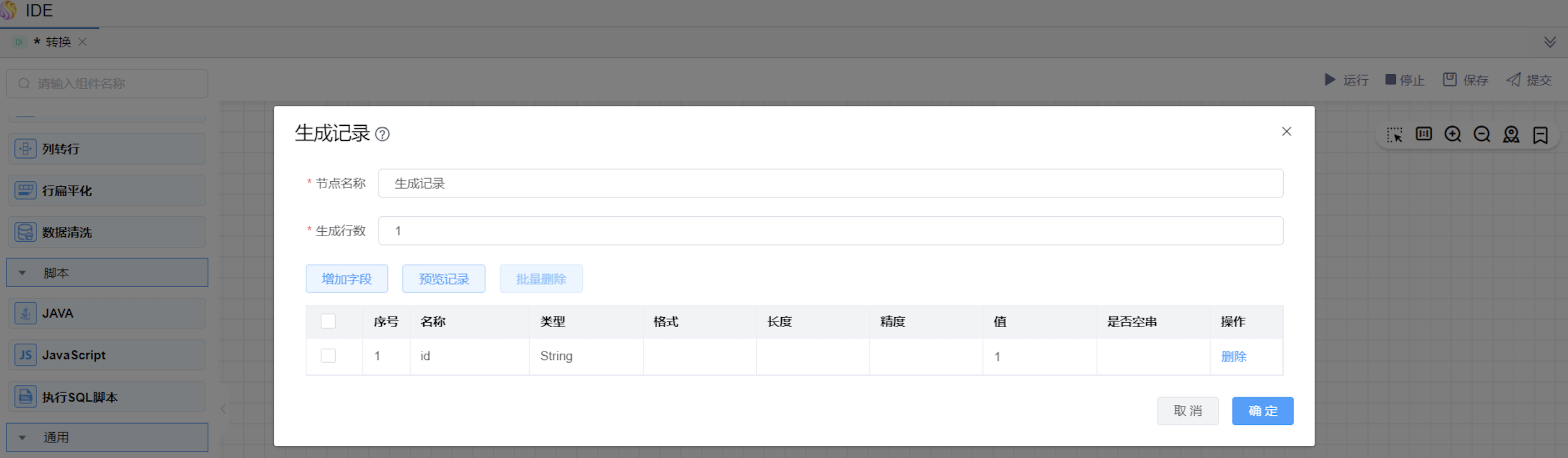Expand the 通用 component group
This screenshot has height=458, width=1568.
pyautogui.click(x=23, y=437)
